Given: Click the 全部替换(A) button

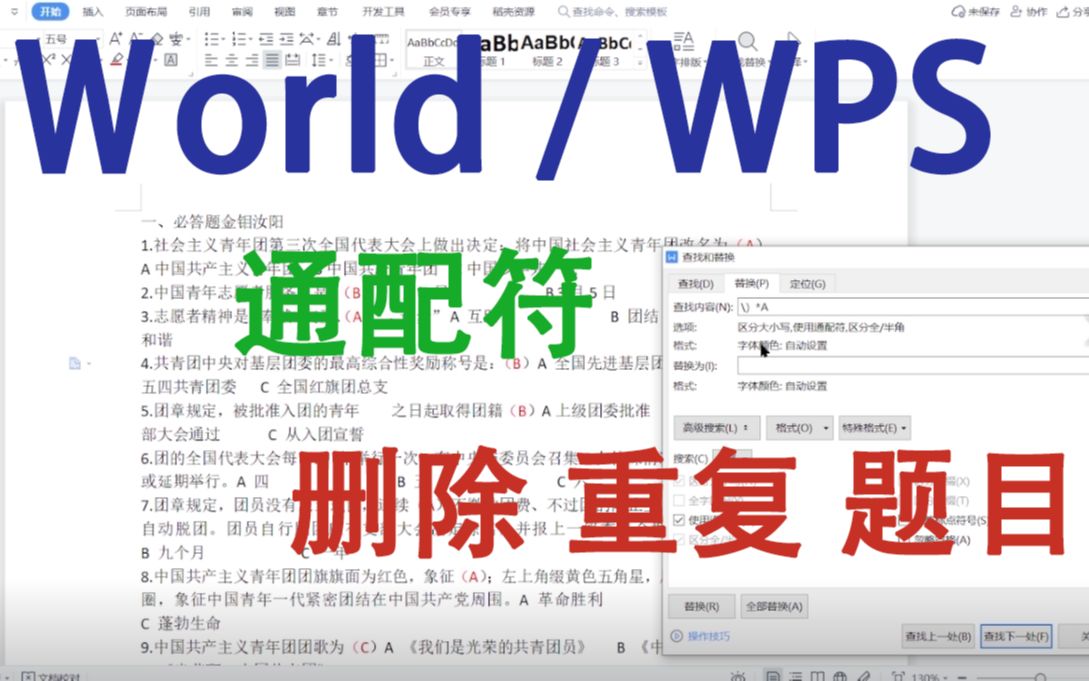Looking at the screenshot, I should [x=775, y=606].
